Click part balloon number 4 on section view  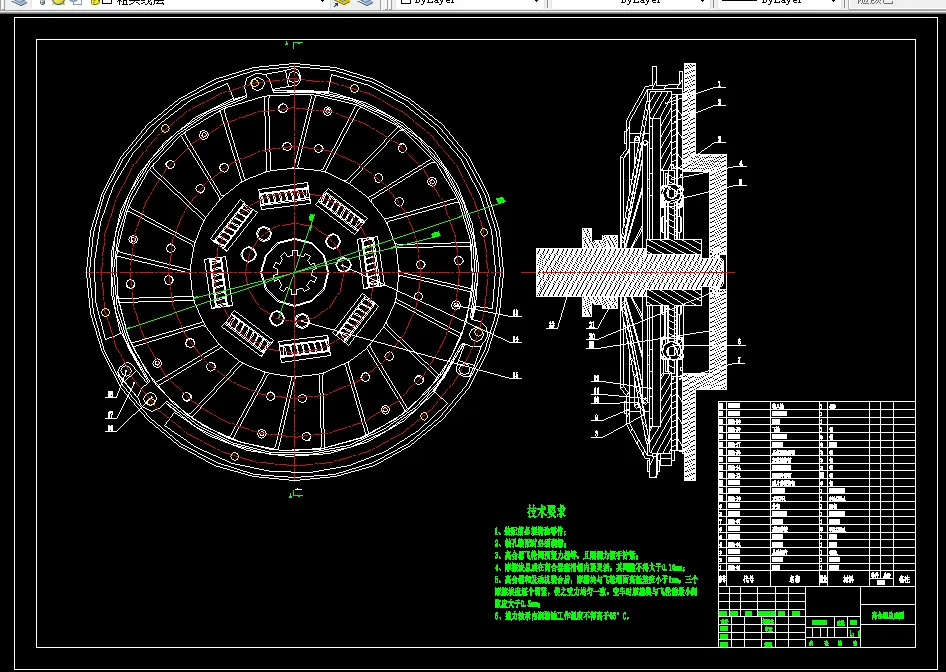[741, 163]
